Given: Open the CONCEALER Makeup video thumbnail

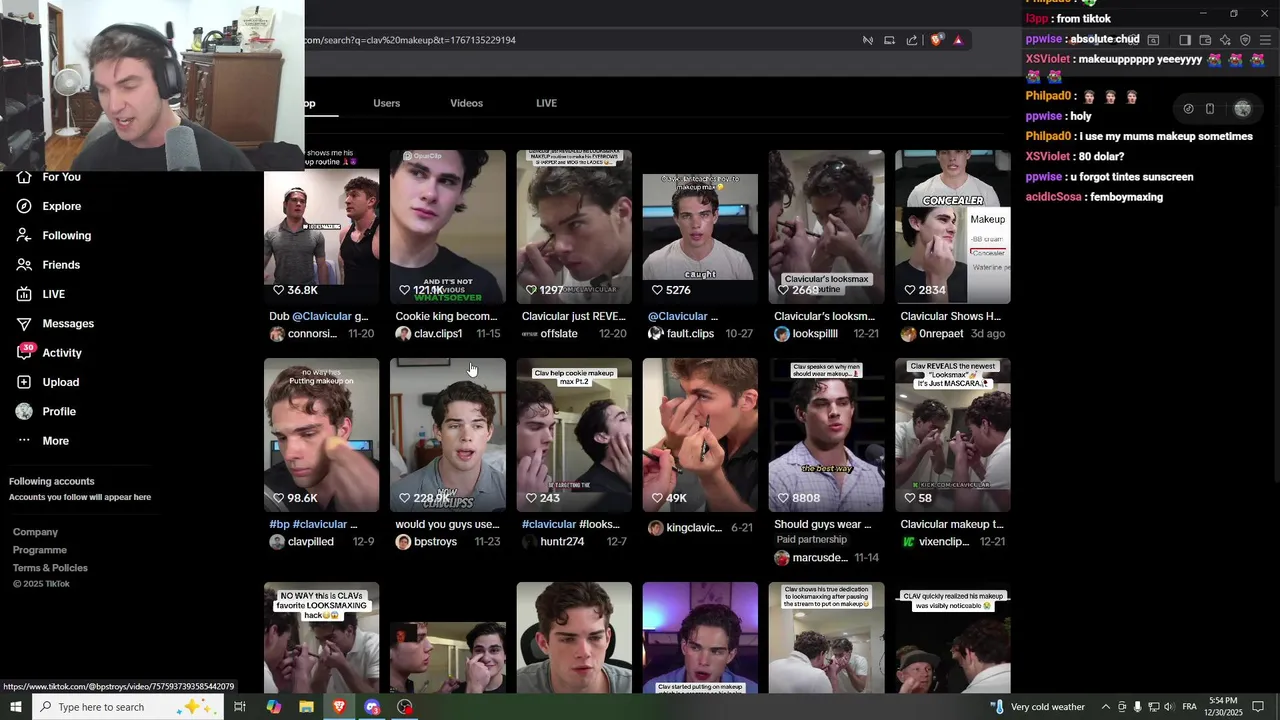Looking at the screenshot, I should pyautogui.click(x=952, y=226).
